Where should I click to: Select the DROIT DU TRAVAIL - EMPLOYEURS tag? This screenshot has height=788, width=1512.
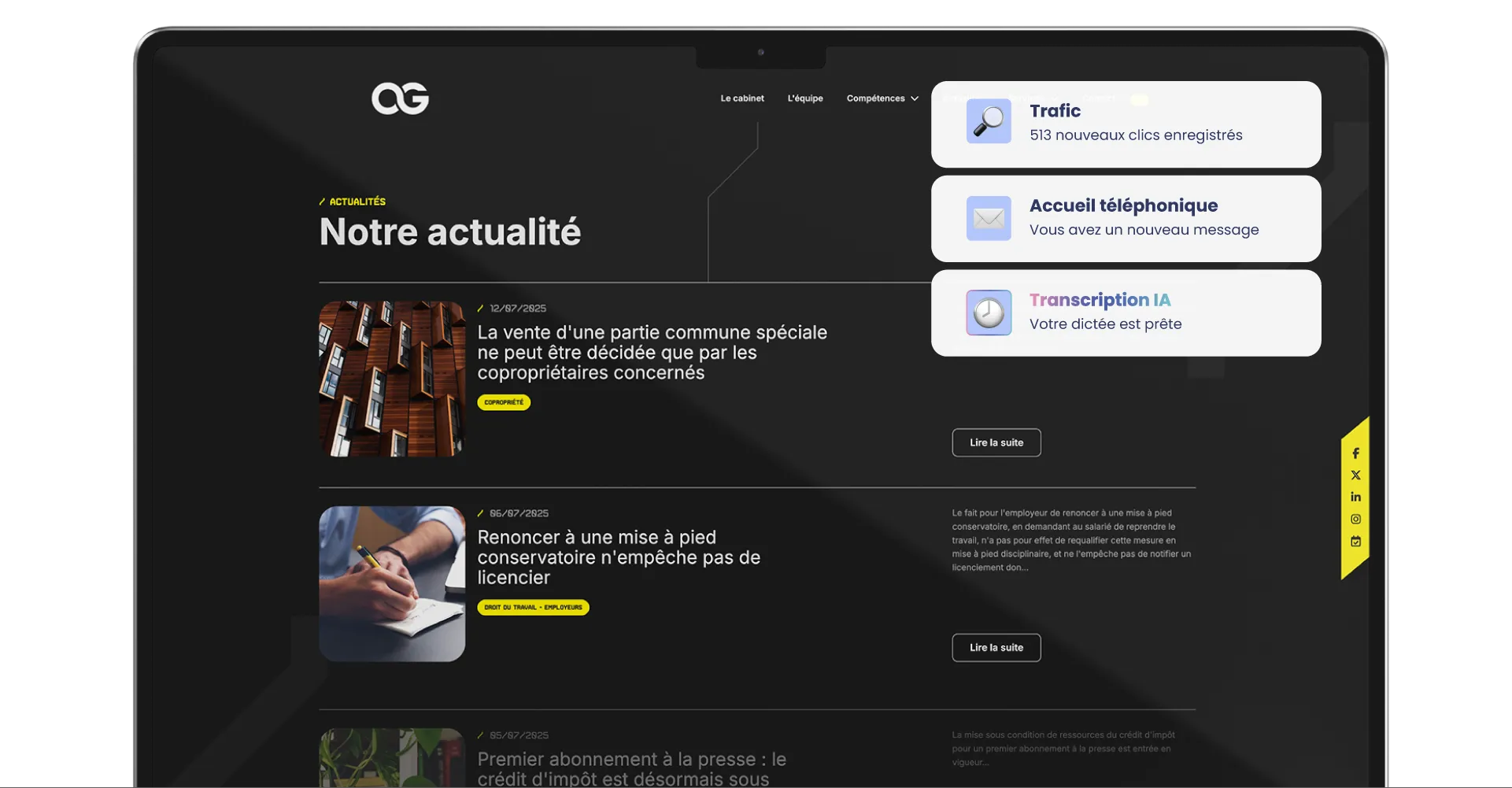(x=533, y=608)
